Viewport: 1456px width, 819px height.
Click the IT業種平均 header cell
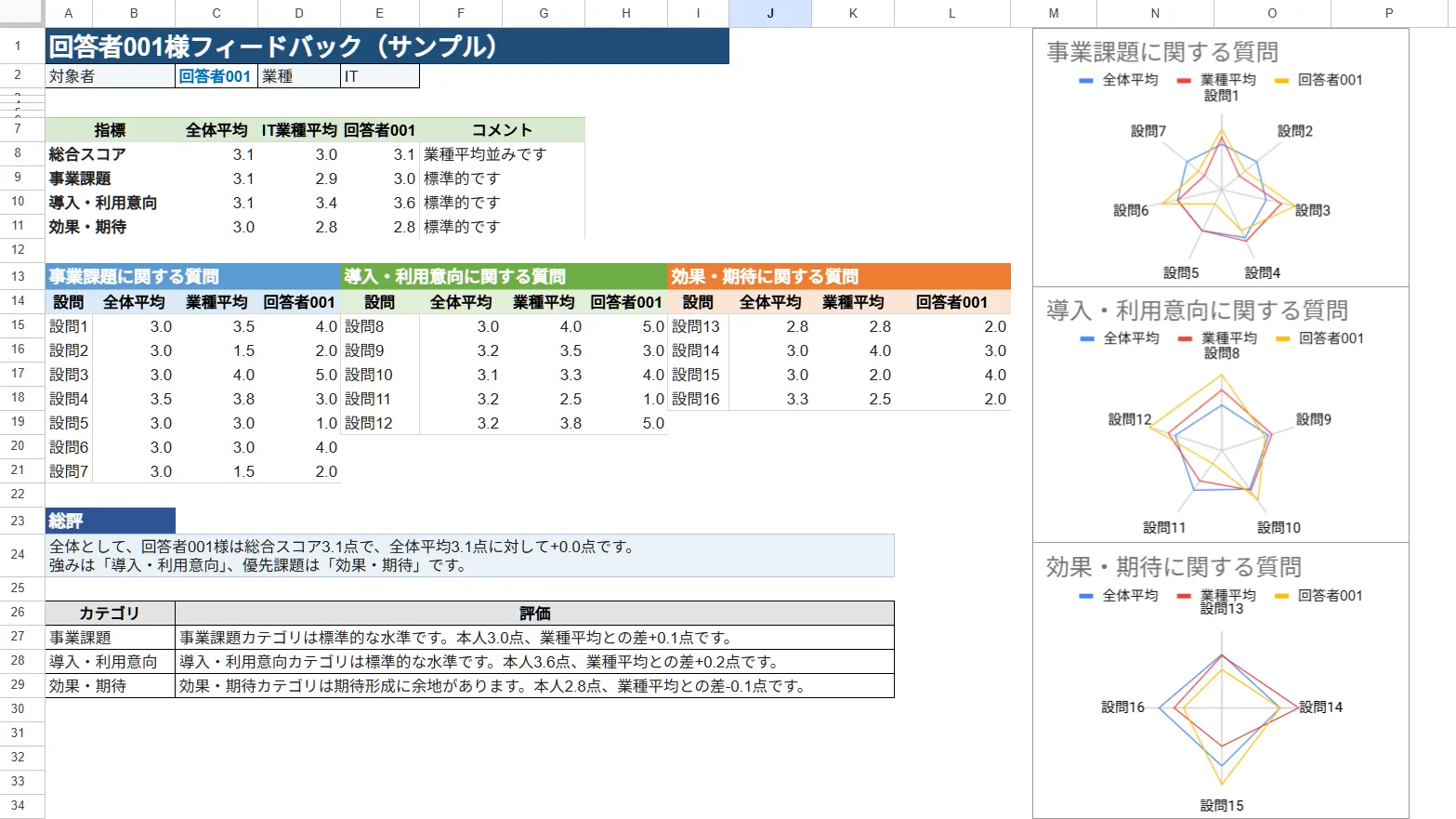tap(299, 130)
